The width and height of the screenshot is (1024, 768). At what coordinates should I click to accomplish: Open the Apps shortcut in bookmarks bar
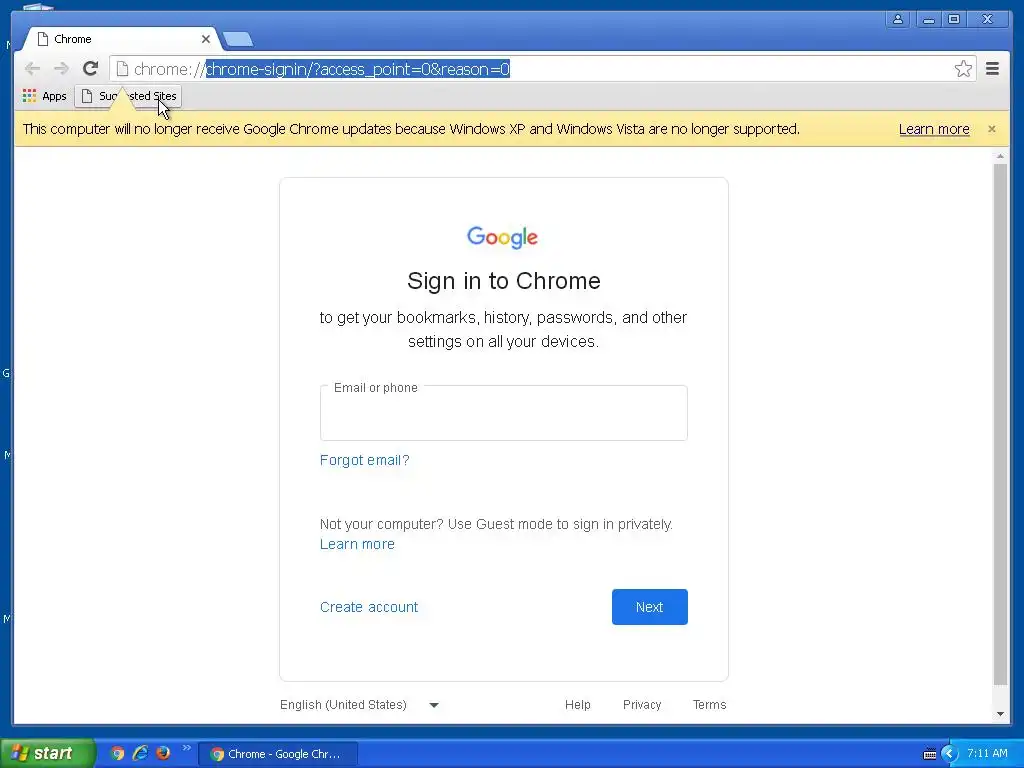coord(44,96)
